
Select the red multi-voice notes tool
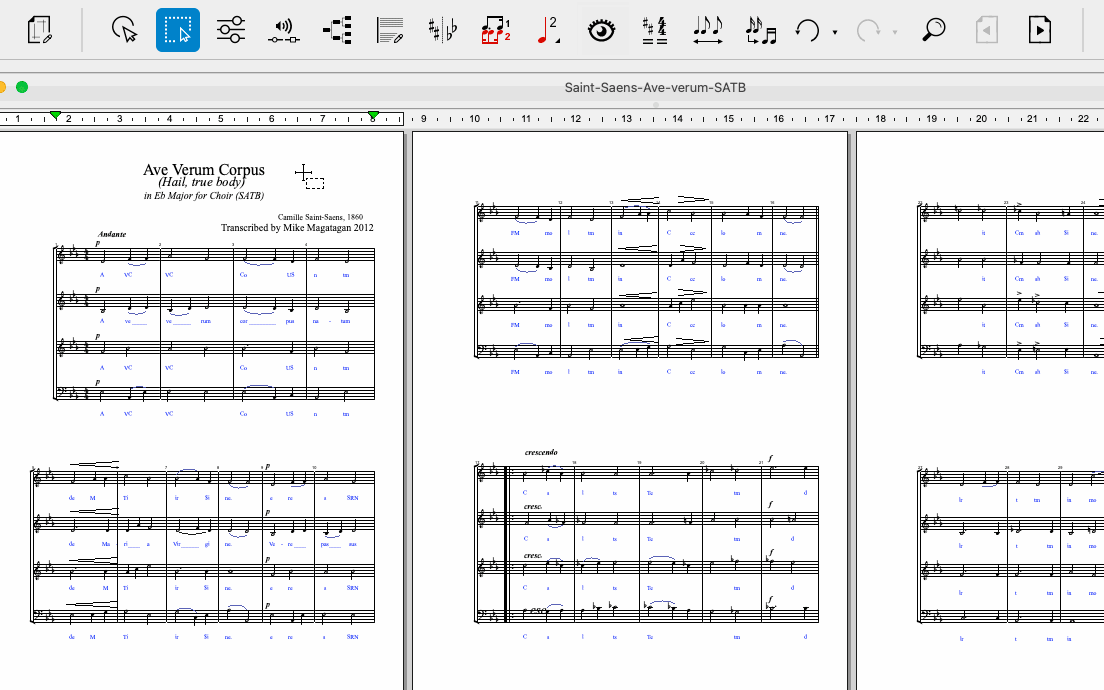click(x=496, y=30)
